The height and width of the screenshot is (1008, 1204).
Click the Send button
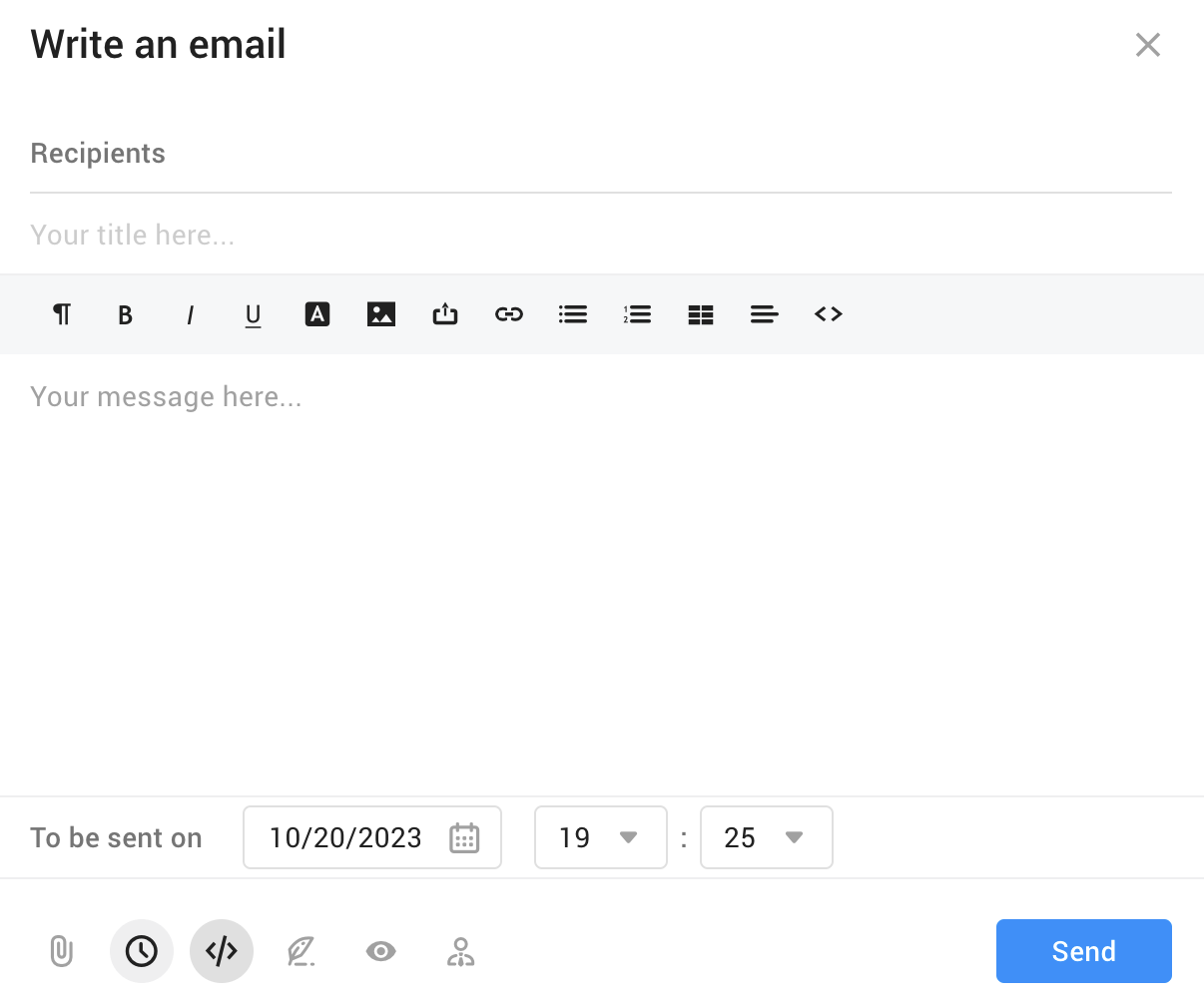[x=1083, y=951]
